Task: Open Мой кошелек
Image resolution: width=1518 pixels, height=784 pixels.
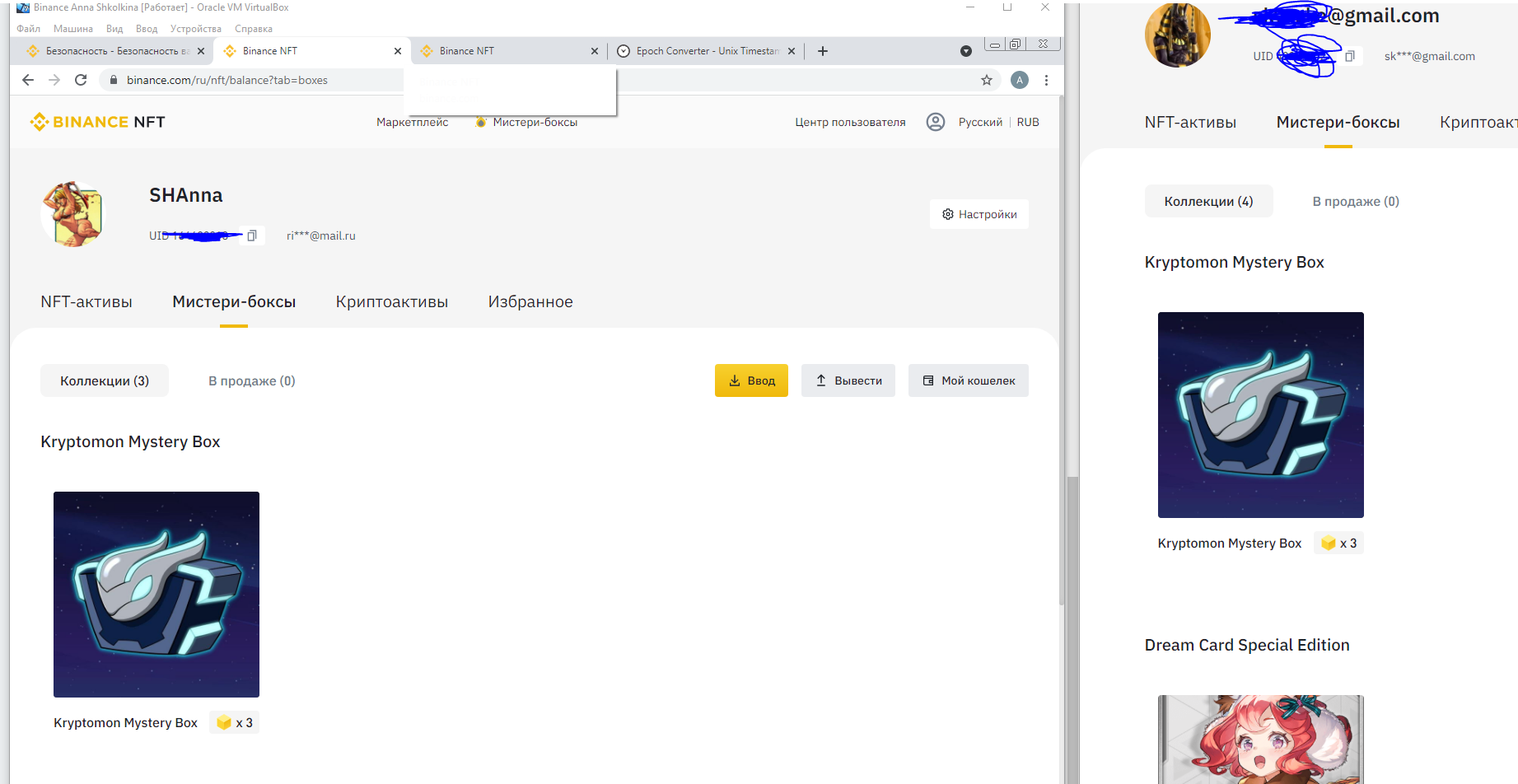Action: click(x=969, y=380)
